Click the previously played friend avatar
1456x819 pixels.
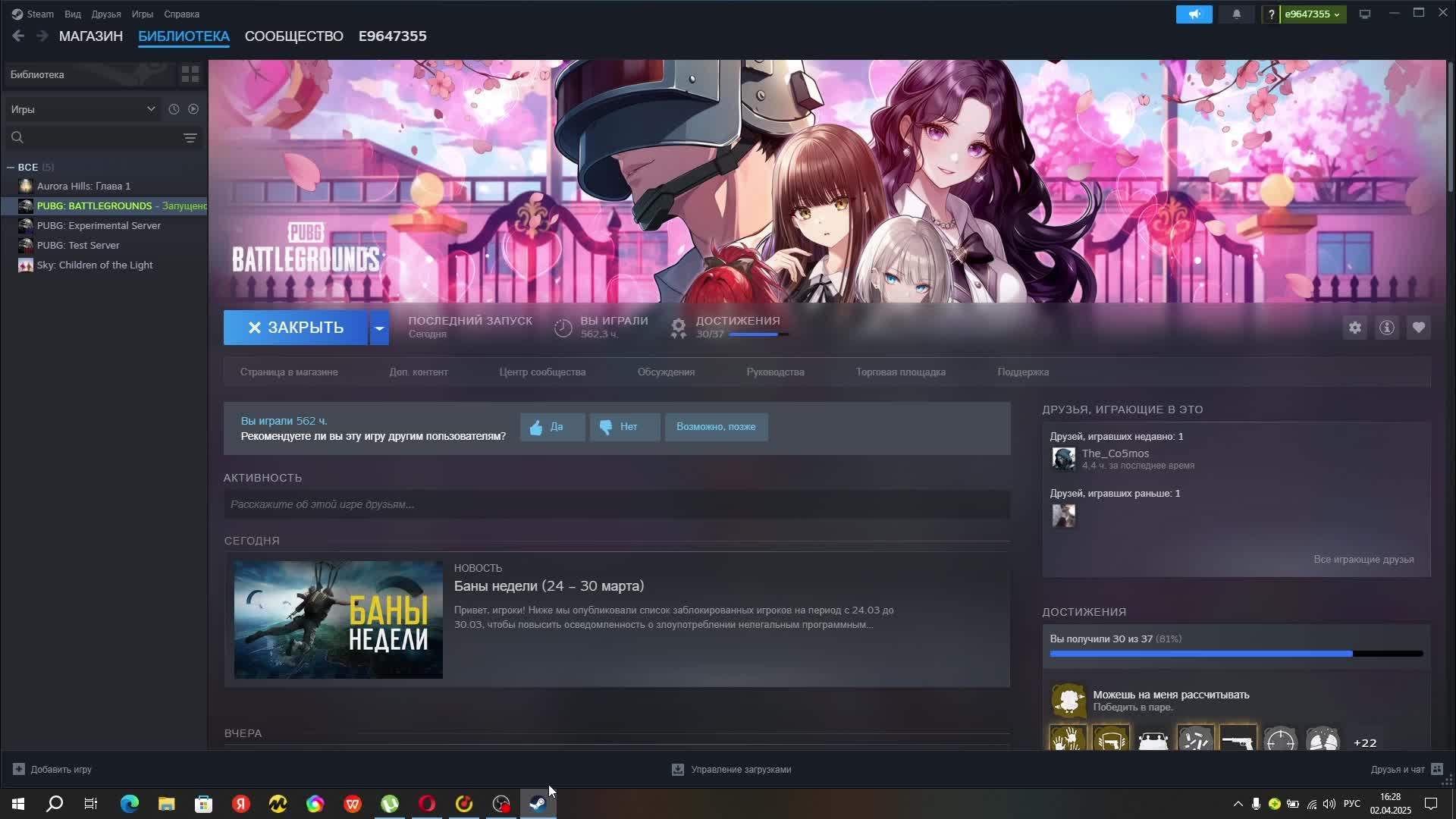coord(1063,516)
